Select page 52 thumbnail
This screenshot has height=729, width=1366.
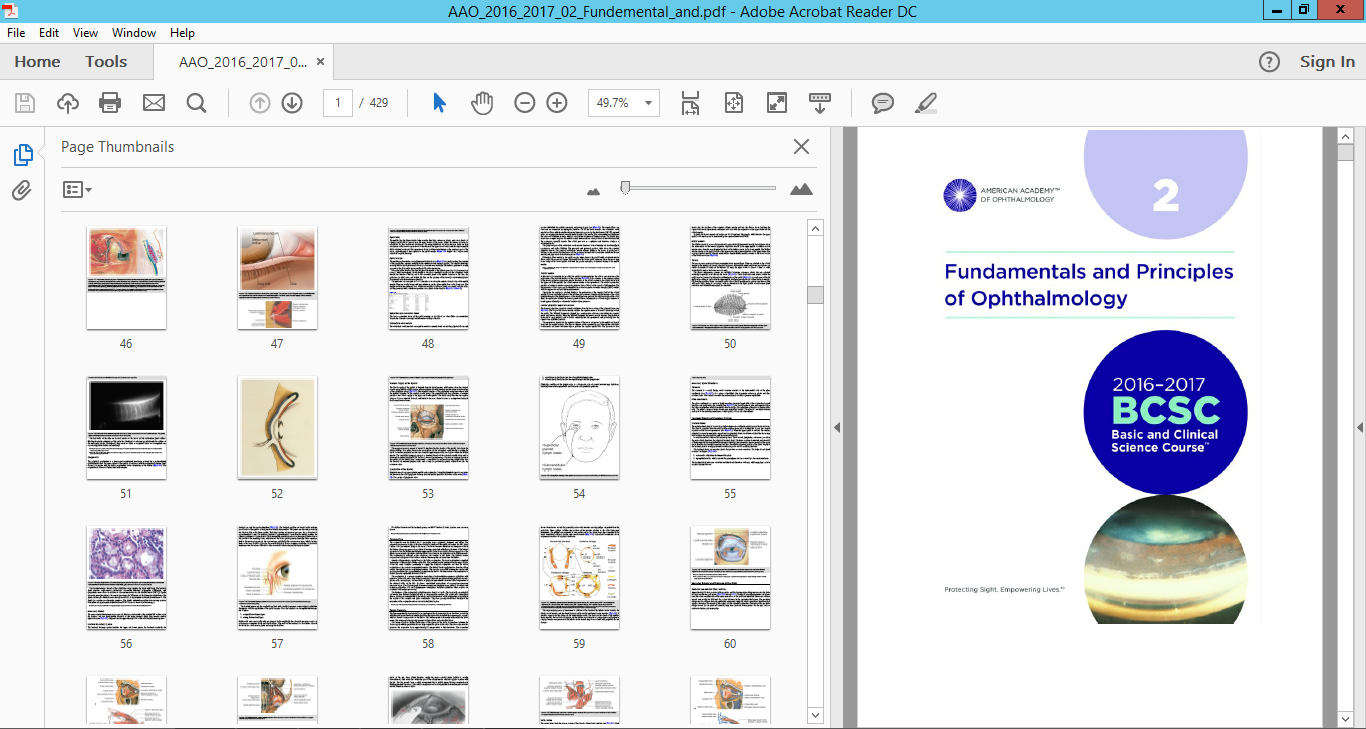[277, 428]
